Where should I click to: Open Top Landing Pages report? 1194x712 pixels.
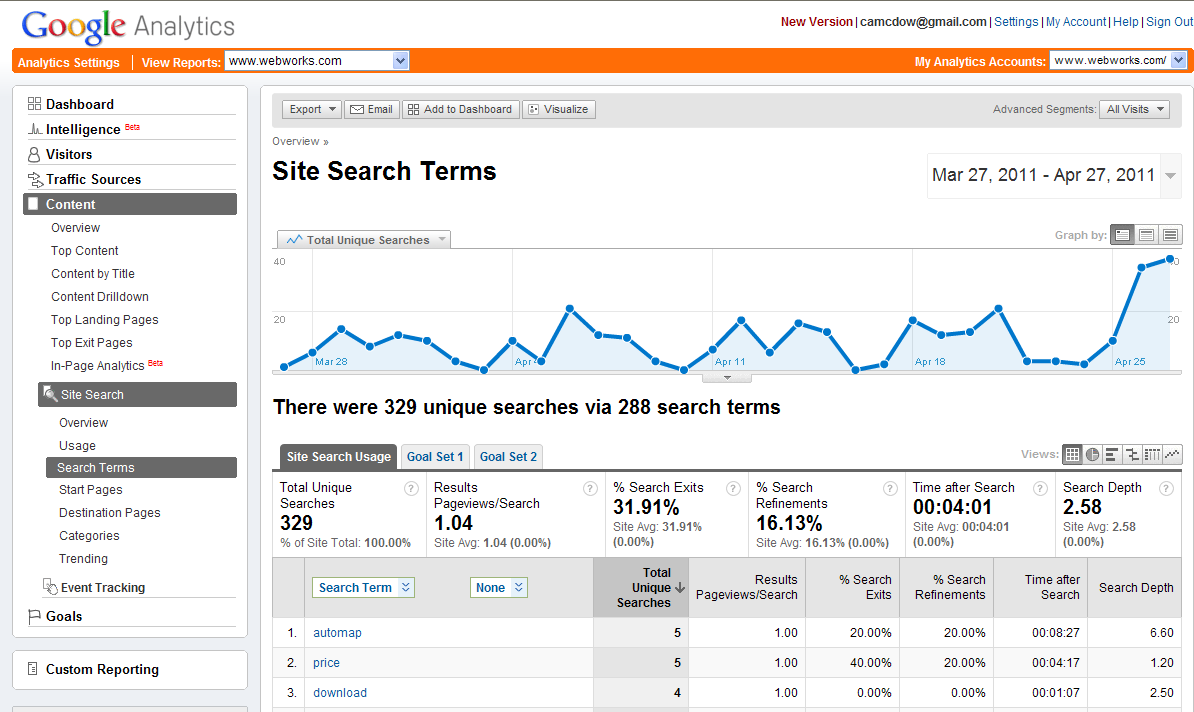104,320
